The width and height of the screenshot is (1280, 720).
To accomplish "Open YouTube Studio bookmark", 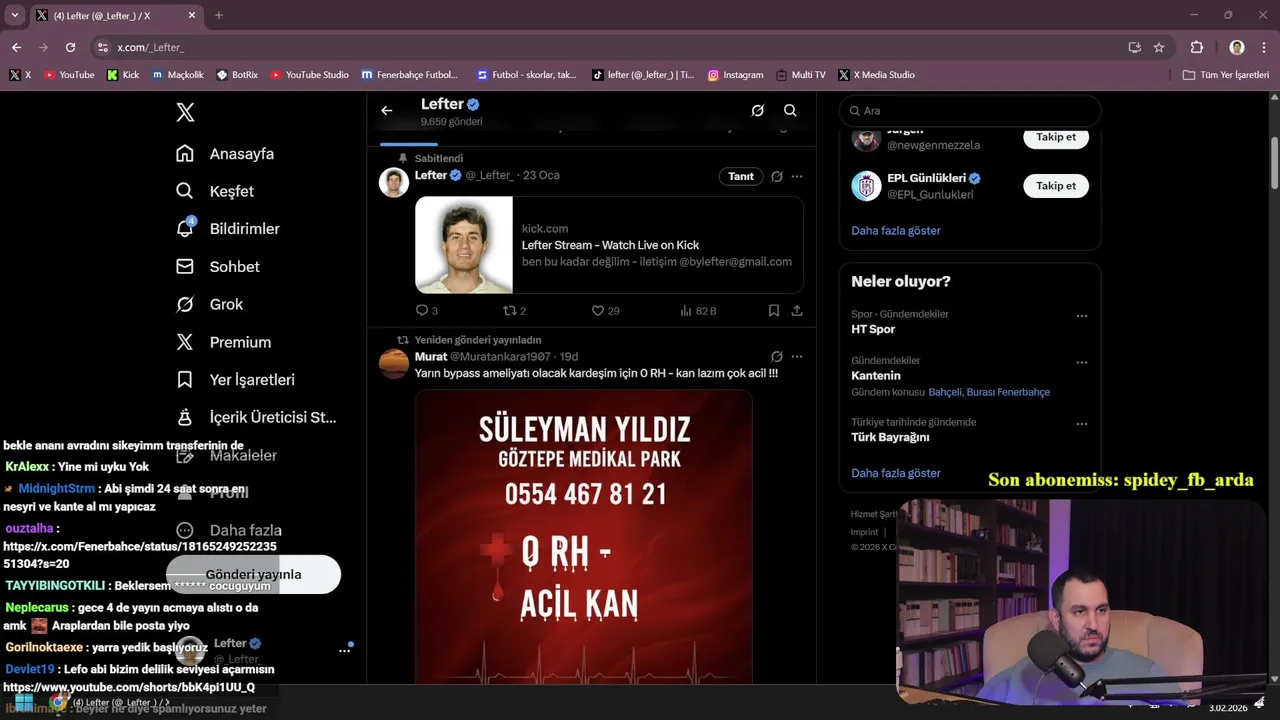I will coord(309,75).
